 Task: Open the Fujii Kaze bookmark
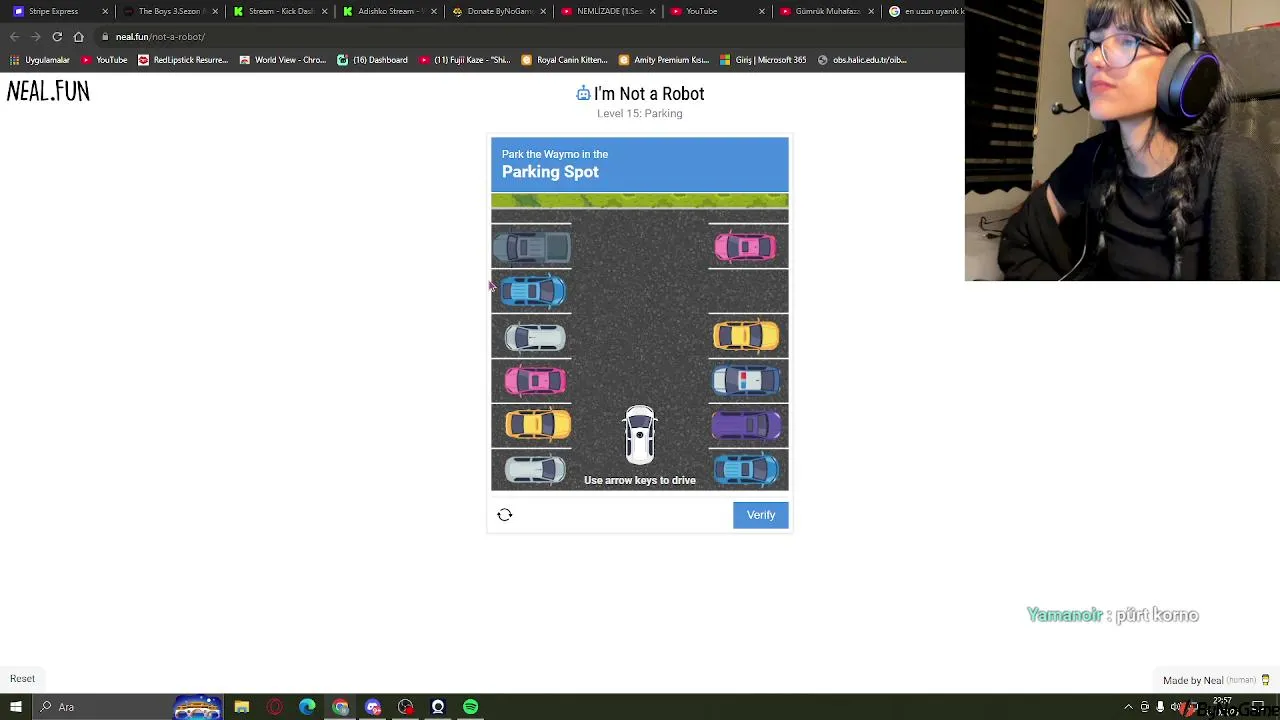point(465,60)
